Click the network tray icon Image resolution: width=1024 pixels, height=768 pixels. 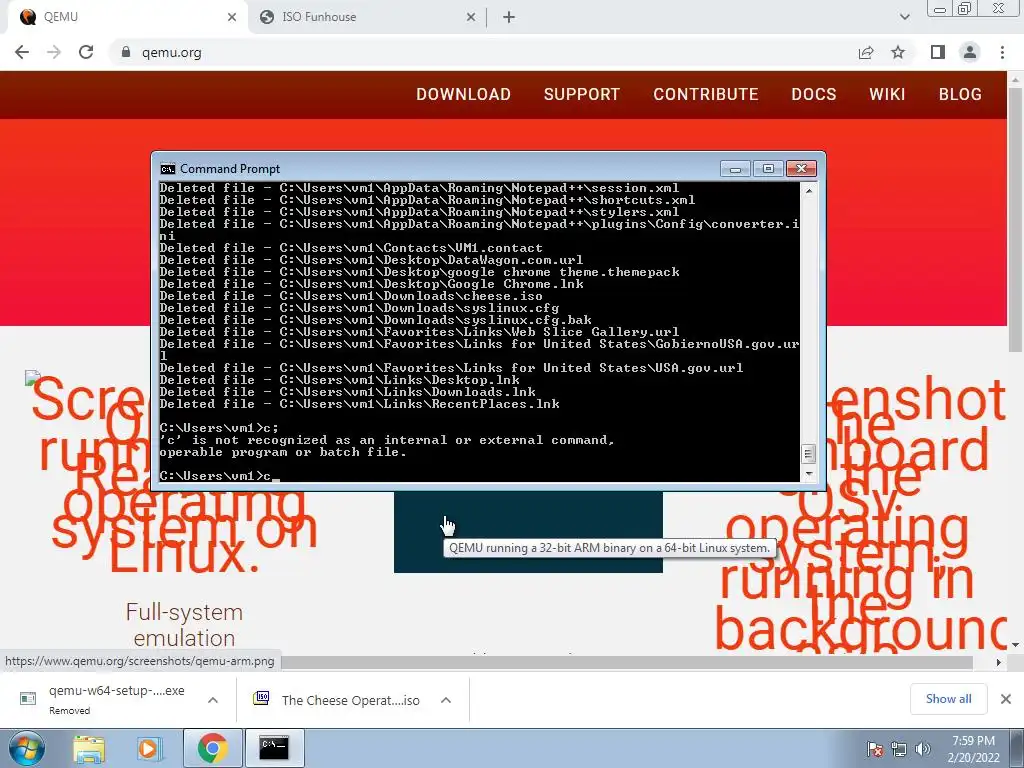pyautogui.click(x=899, y=749)
